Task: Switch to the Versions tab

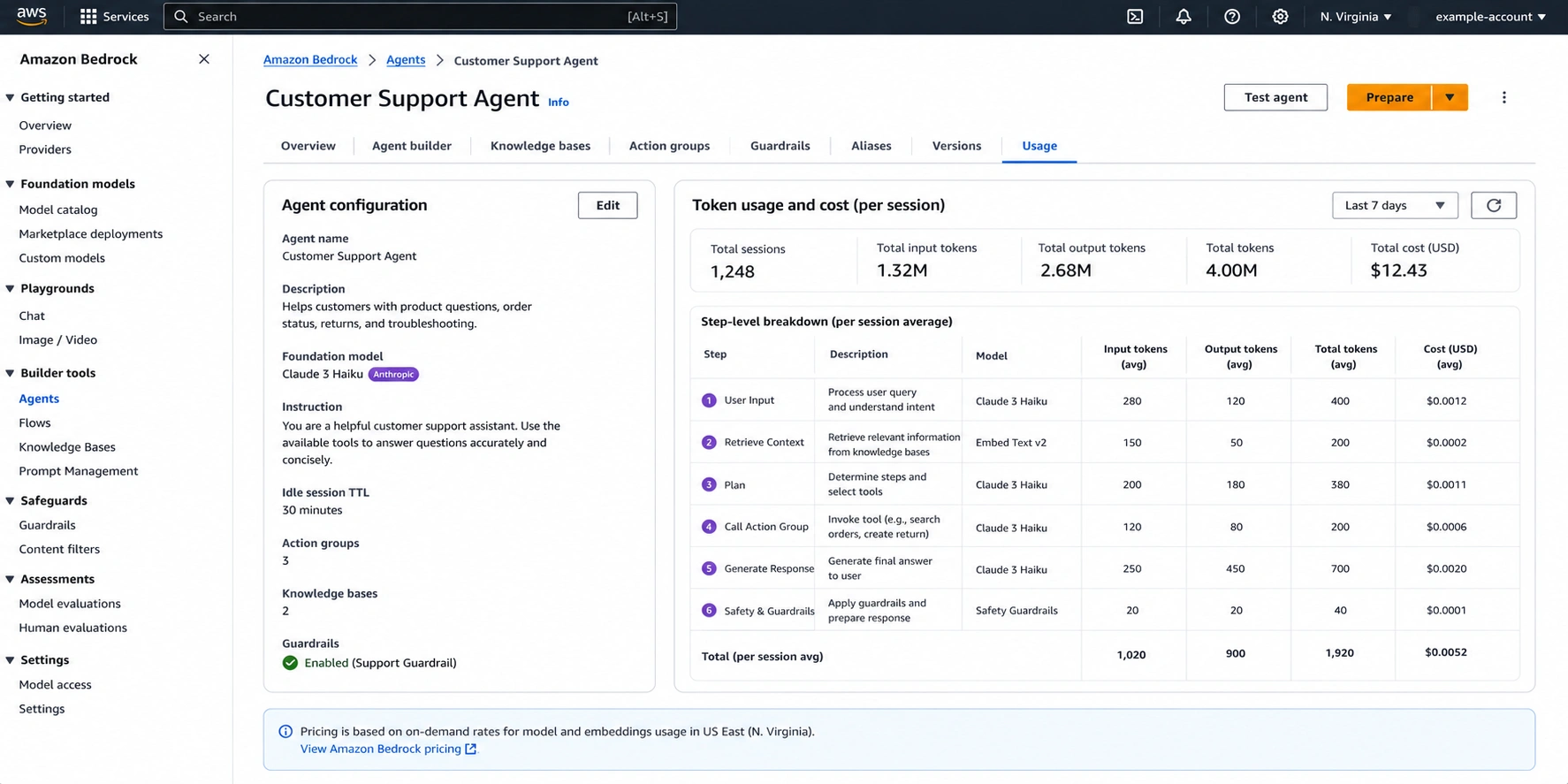Action: [x=956, y=146]
